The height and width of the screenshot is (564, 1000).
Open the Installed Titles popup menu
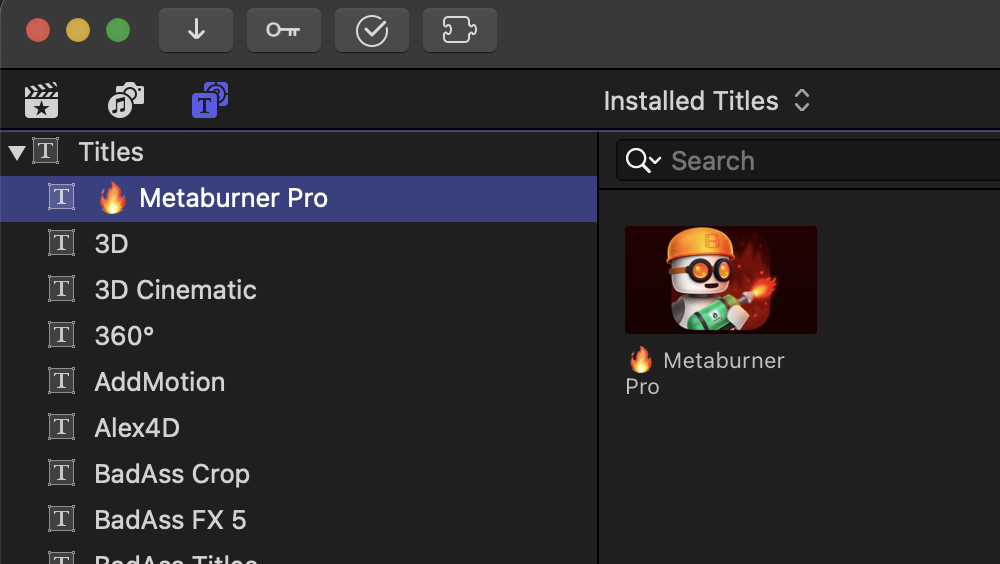click(706, 101)
